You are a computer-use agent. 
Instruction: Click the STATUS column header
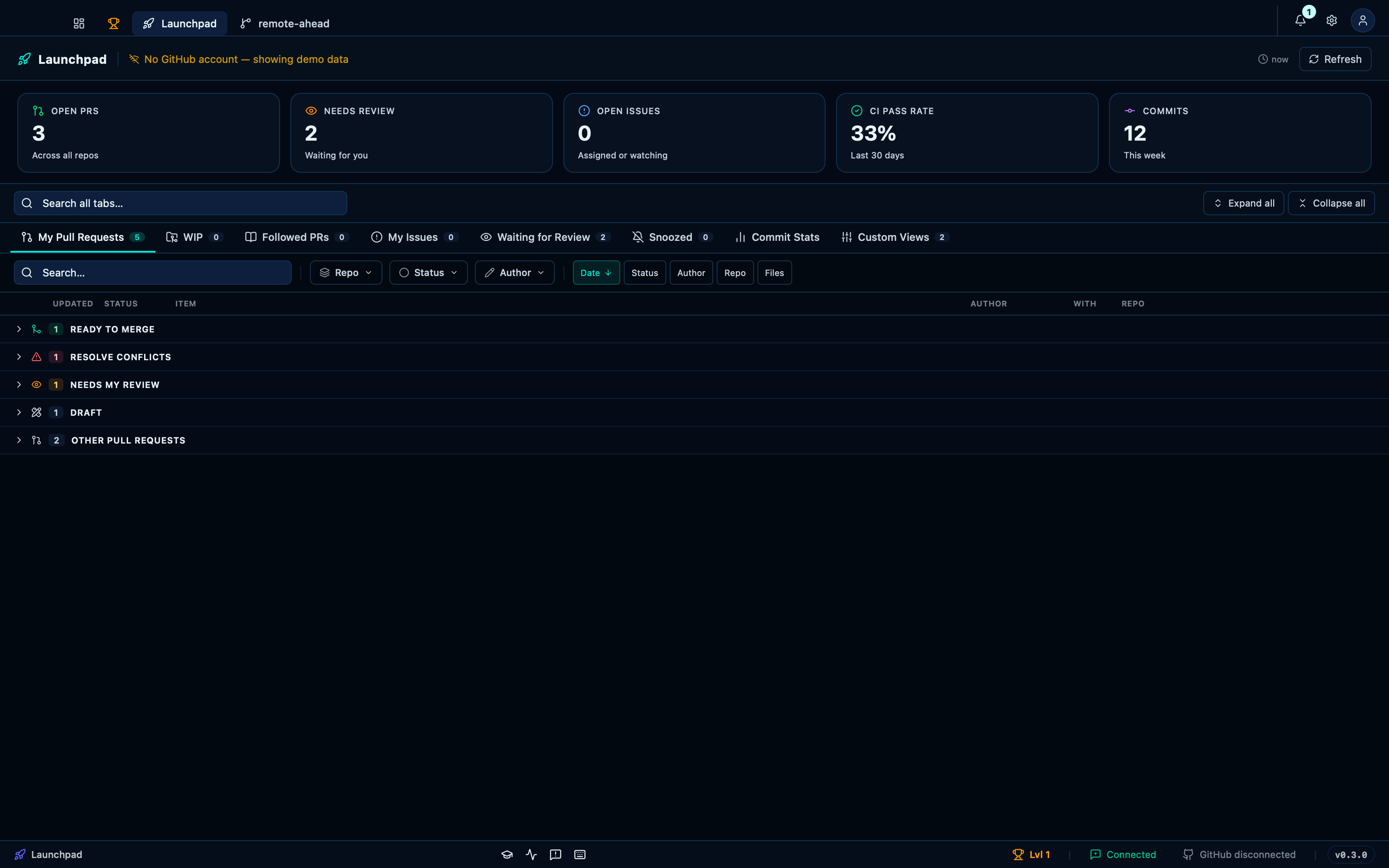pyautogui.click(x=121, y=304)
